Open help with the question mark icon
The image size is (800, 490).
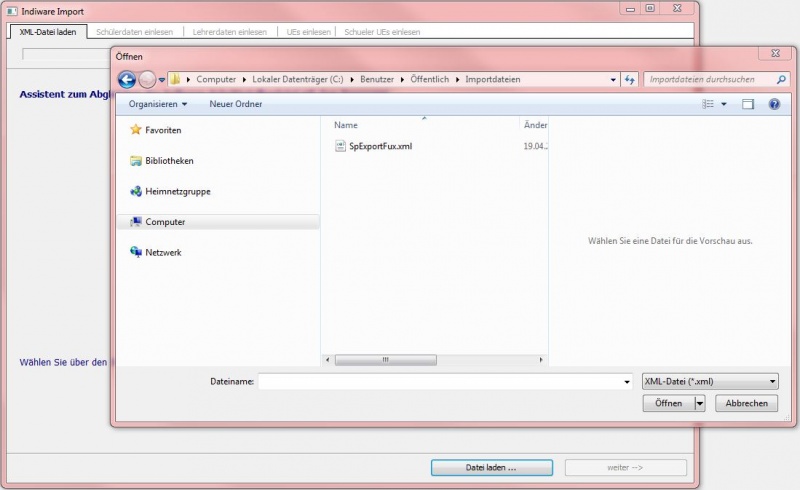tap(774, 104)
